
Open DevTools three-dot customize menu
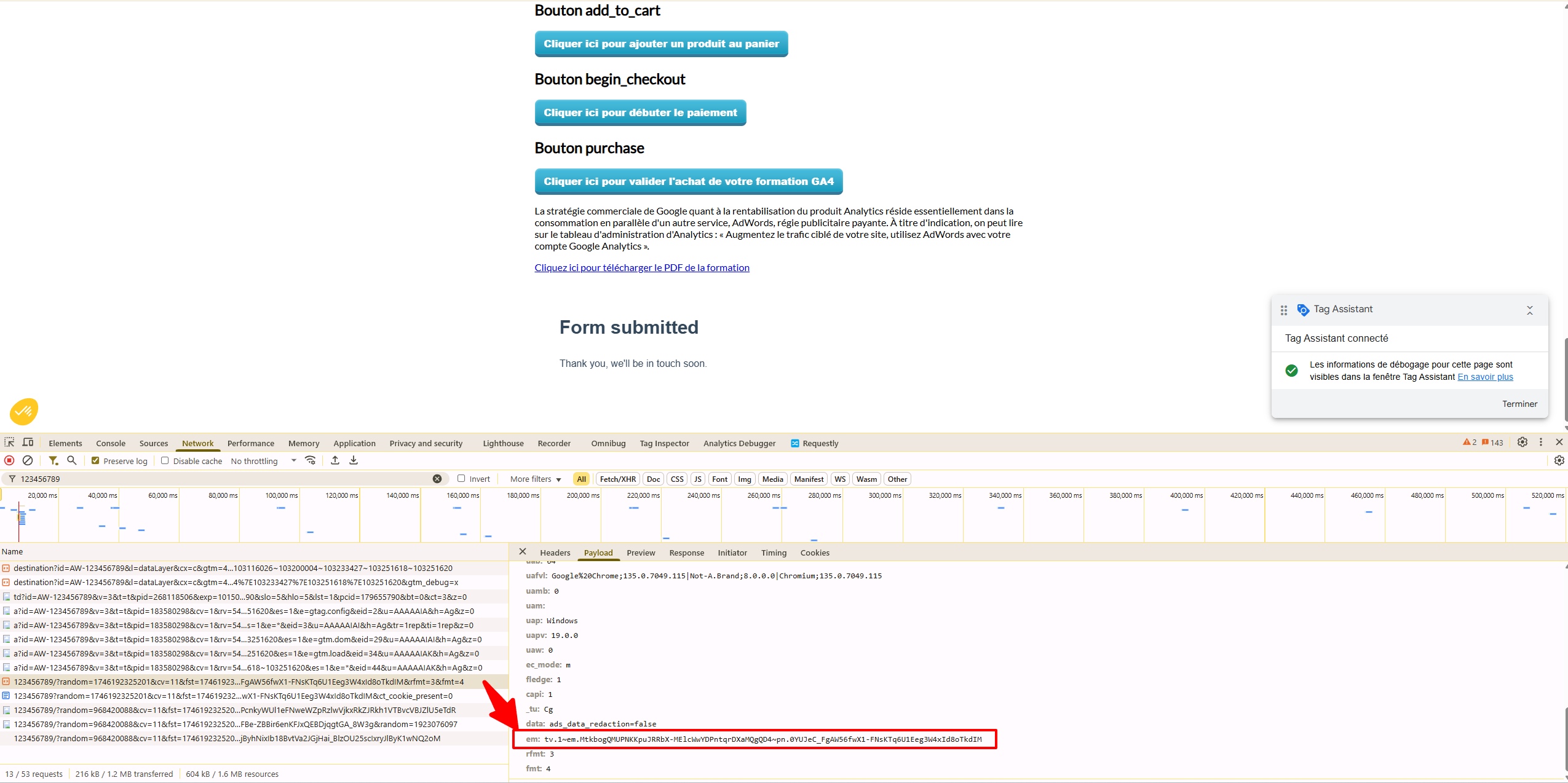pos(1541,443)
